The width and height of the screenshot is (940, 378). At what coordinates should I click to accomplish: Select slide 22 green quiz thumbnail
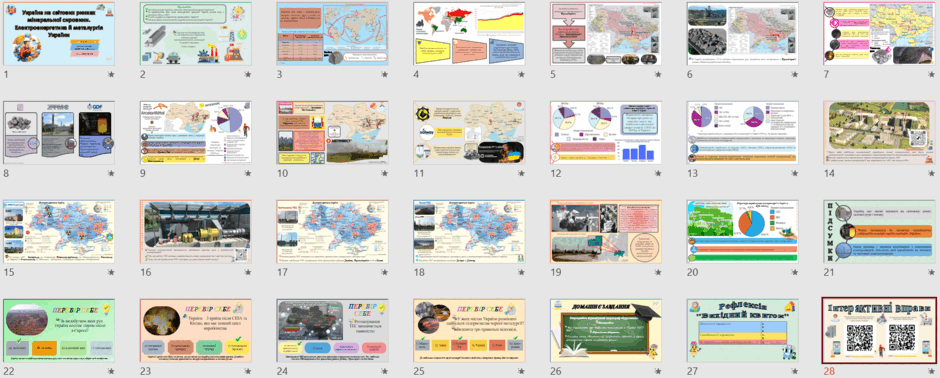click(59, 331)
